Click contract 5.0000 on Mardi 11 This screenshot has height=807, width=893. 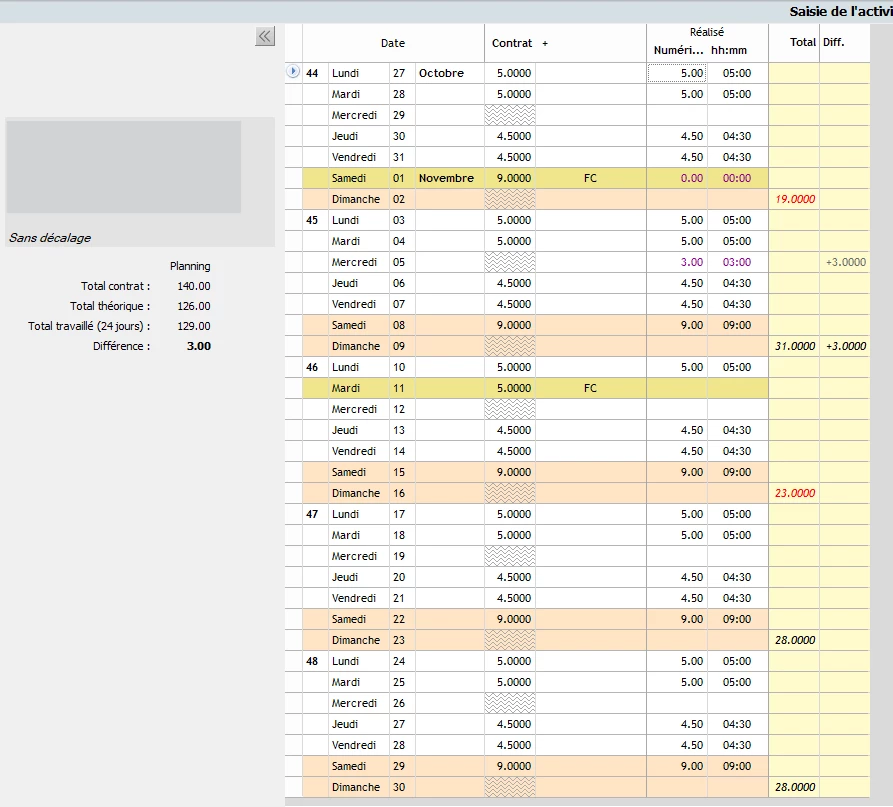[x=514, y=388]
